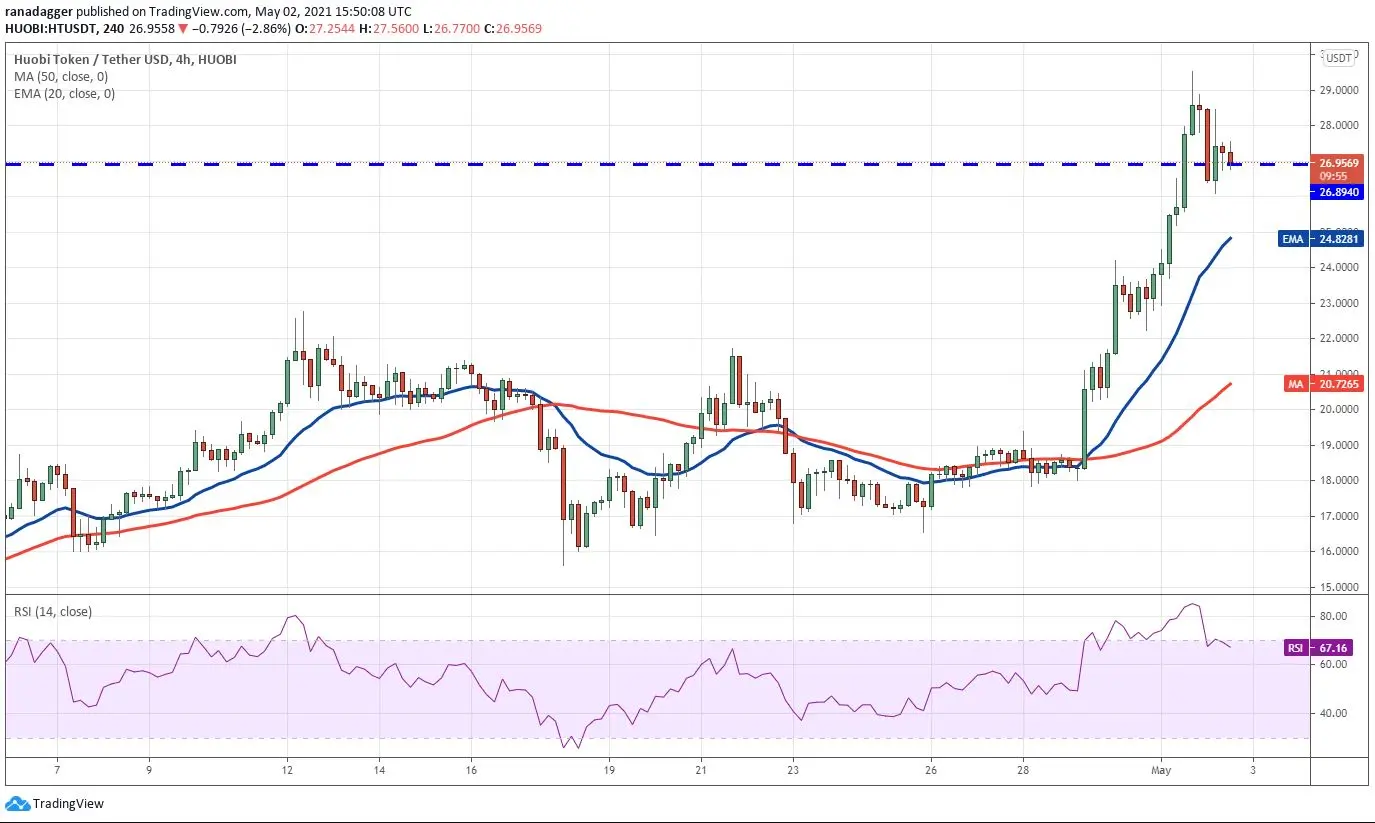The width and height of the screenshot is (1375, 823).
Task: Click the EMA value label 24.8281
Action: tap(1336, 239)
